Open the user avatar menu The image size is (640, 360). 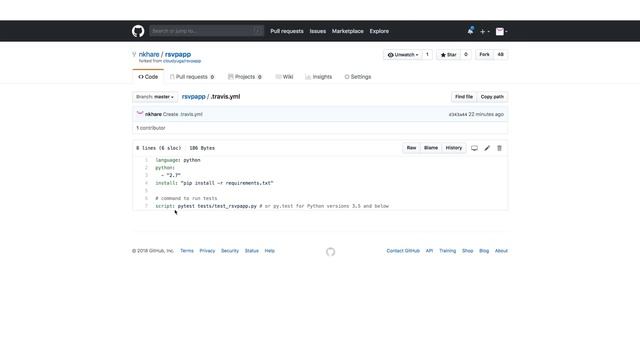coord(501,31)
